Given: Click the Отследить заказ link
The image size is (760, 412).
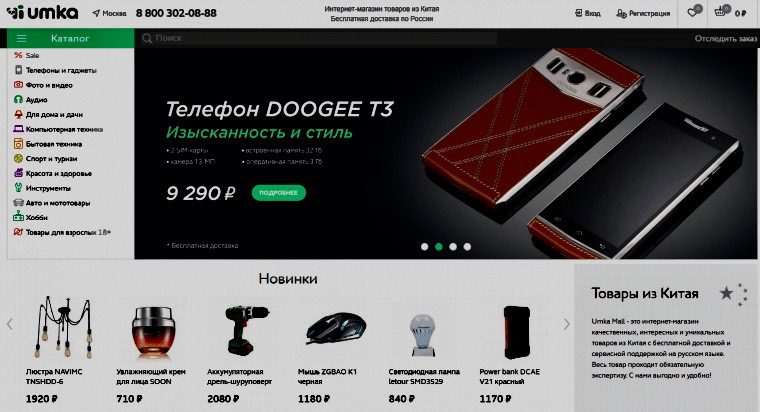Looking at the screenshot, I should click(x=726, y=38).
